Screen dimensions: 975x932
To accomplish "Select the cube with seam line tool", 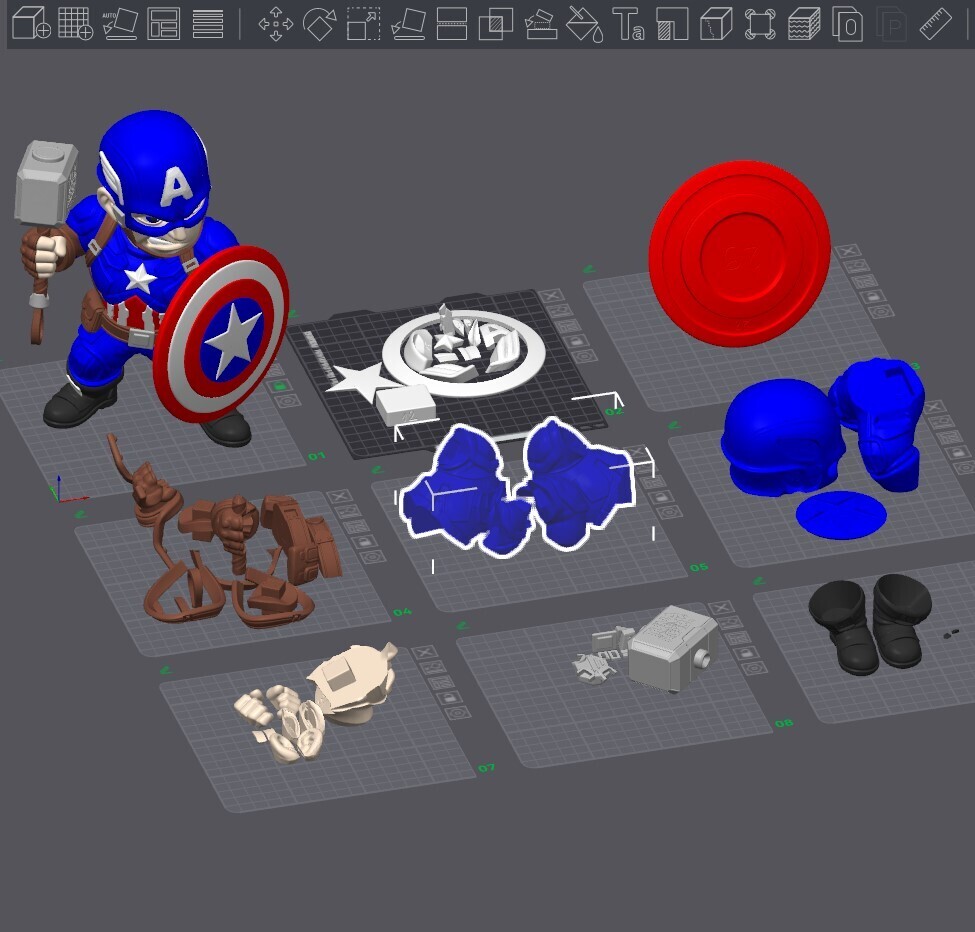I will tap(716, 24).
